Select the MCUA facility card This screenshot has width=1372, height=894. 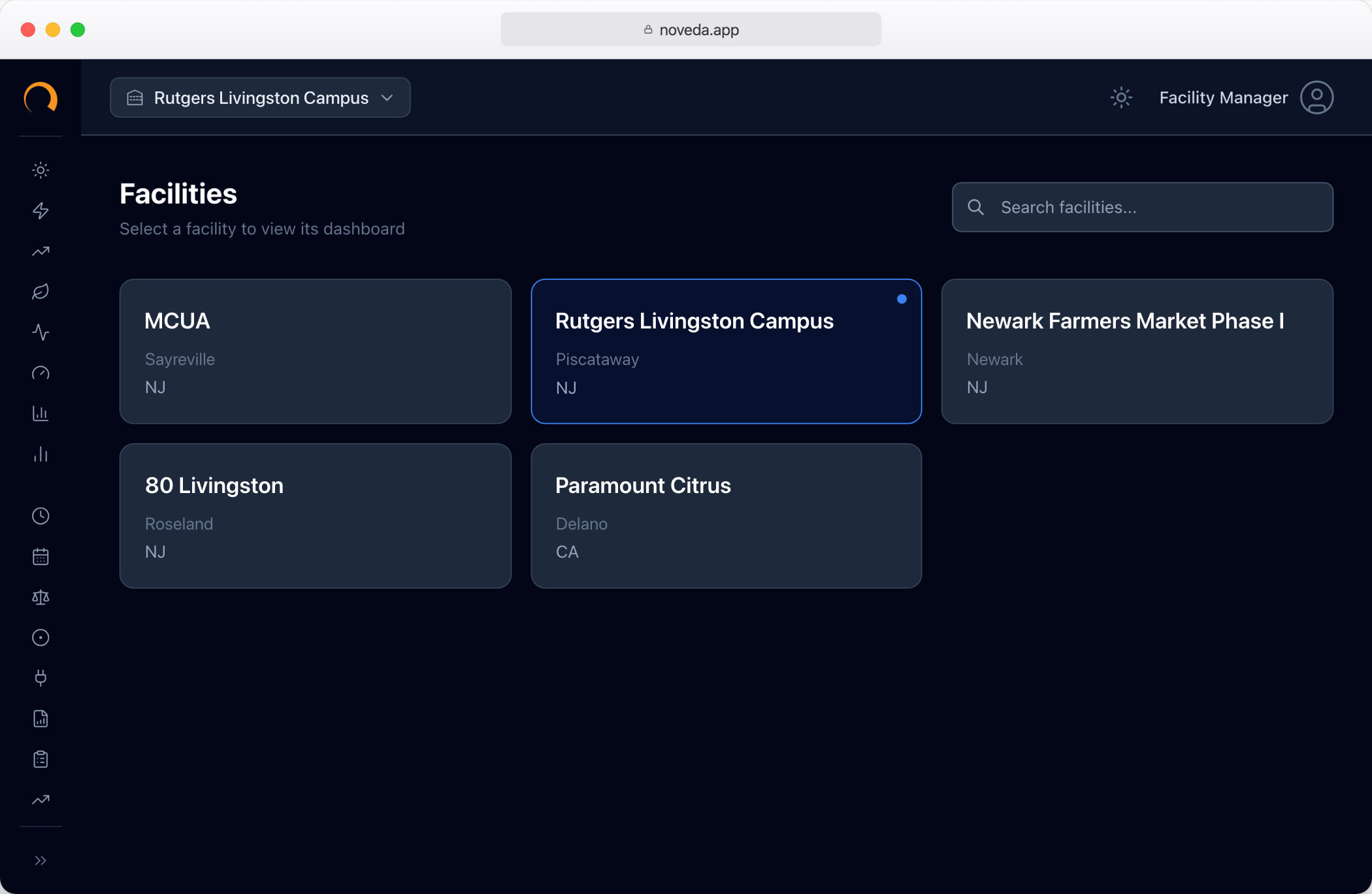point(316,351)
